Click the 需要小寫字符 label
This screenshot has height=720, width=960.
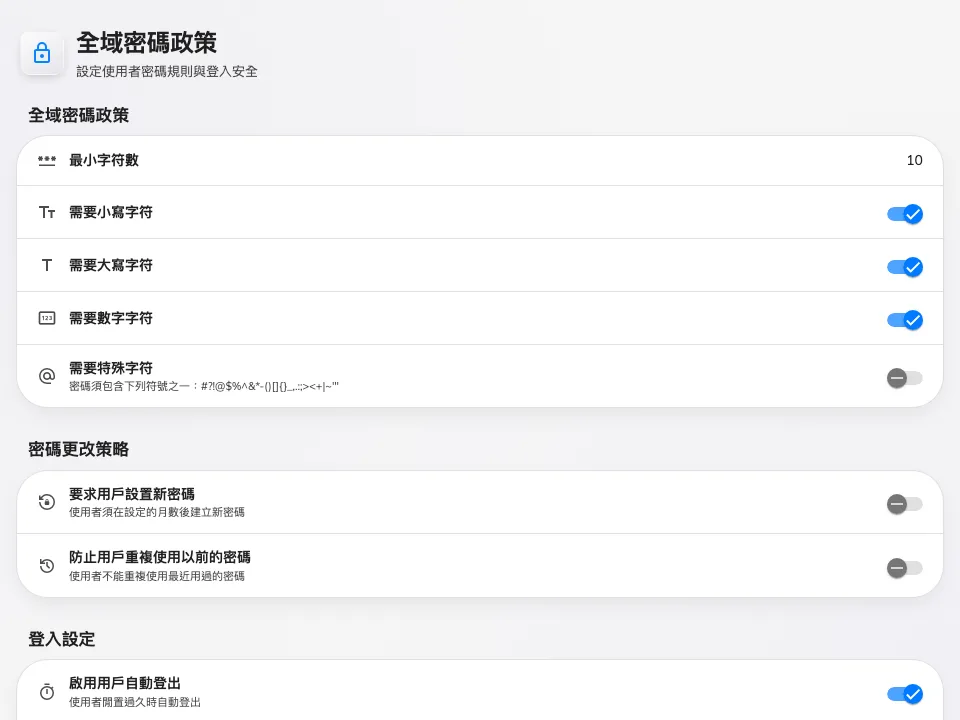(111, 212)
